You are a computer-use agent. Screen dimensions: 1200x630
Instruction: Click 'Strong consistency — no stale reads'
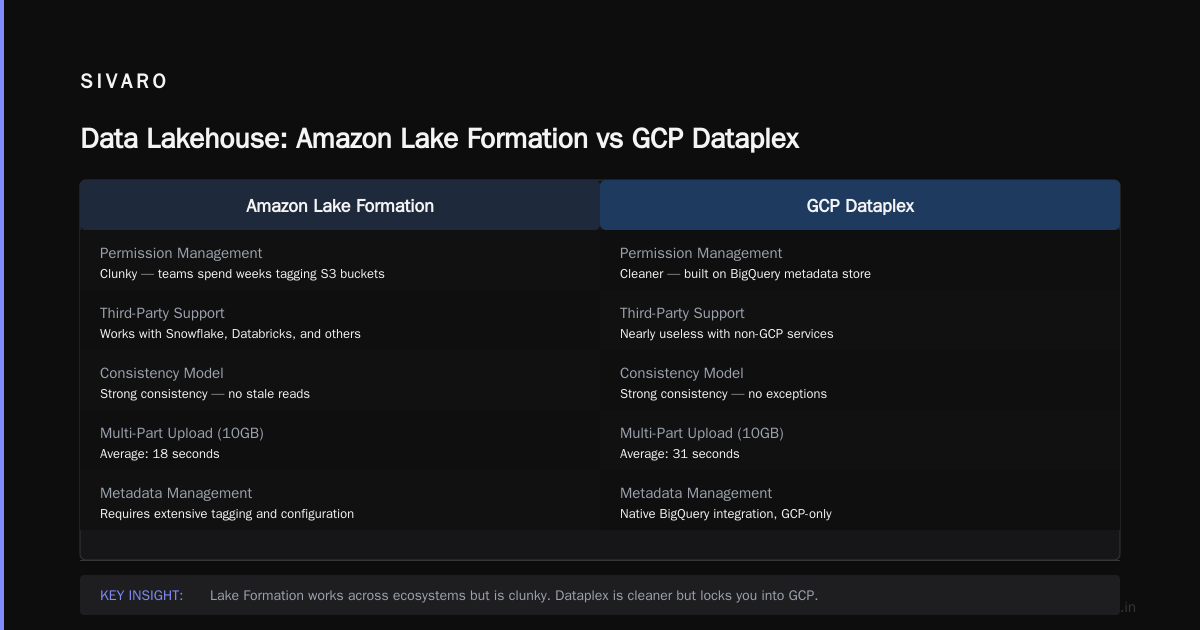(205, 394)
